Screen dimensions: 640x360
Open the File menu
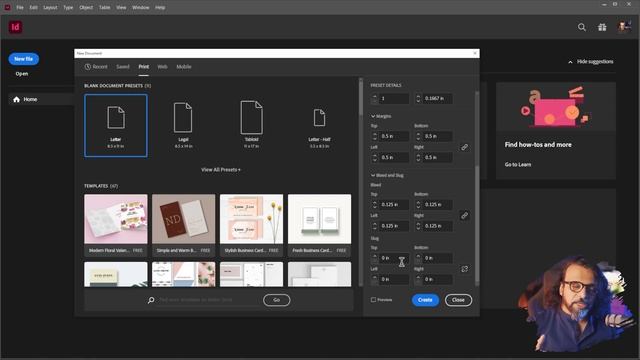[x=20, y=7]
